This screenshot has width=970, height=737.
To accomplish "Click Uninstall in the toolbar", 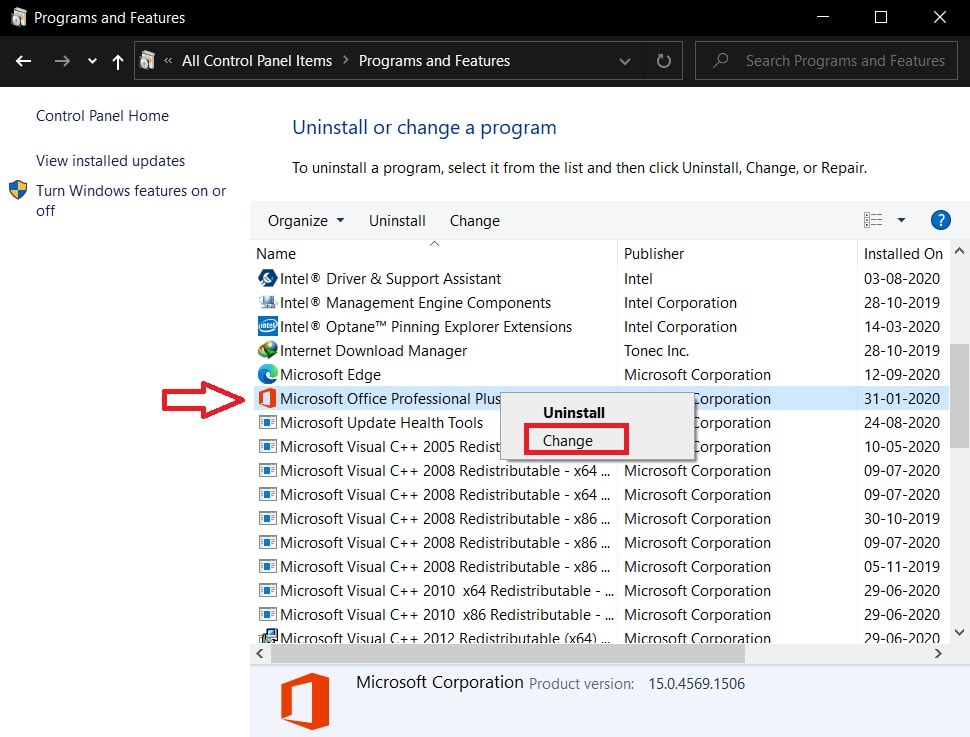I will click(397, 221).
